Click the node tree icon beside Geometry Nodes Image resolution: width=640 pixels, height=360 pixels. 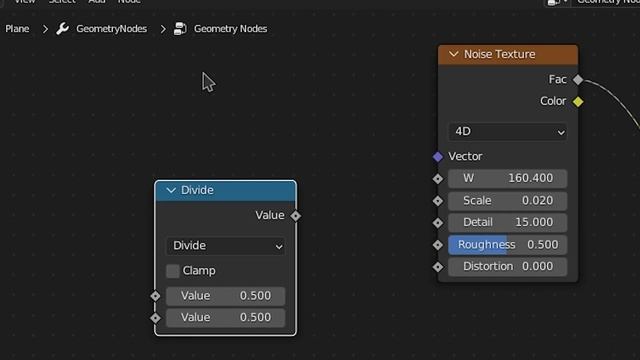(180, 29)
